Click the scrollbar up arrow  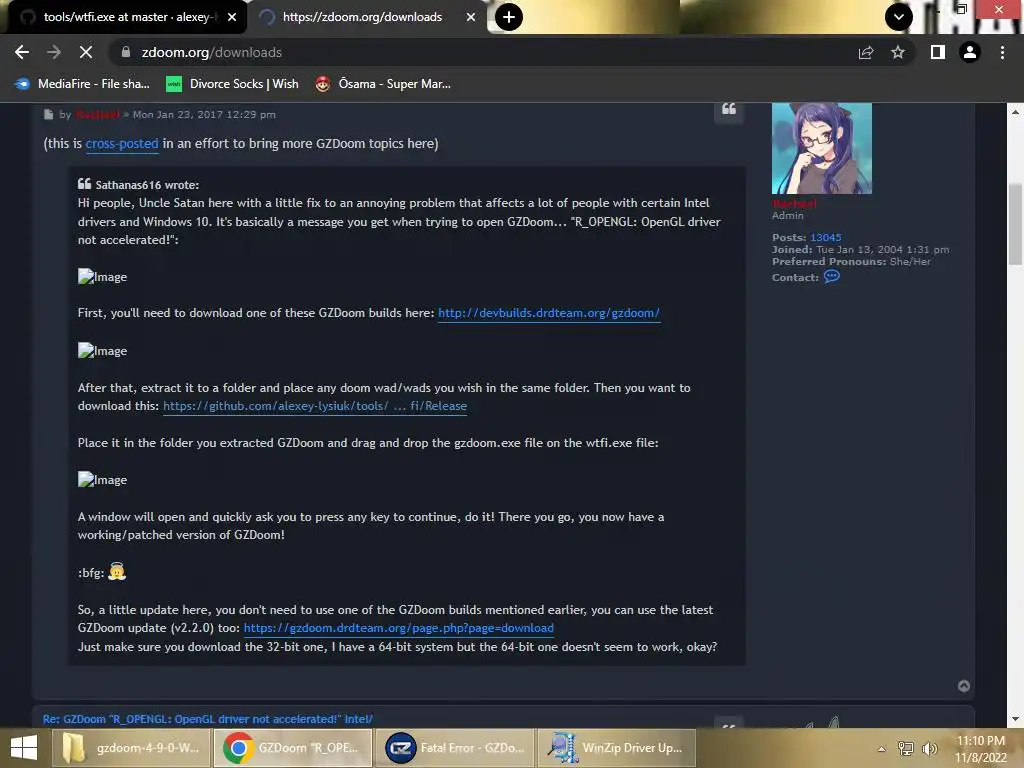pyautogui.click(x=1015, y=112)
